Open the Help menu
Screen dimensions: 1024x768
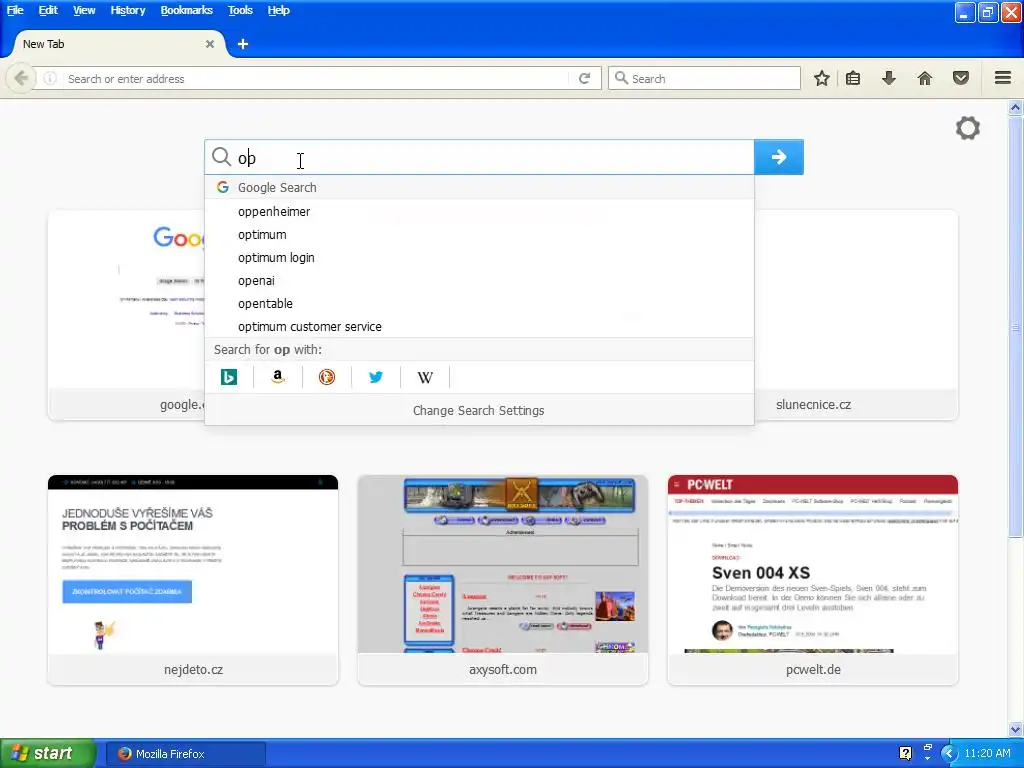click(278, 10)
